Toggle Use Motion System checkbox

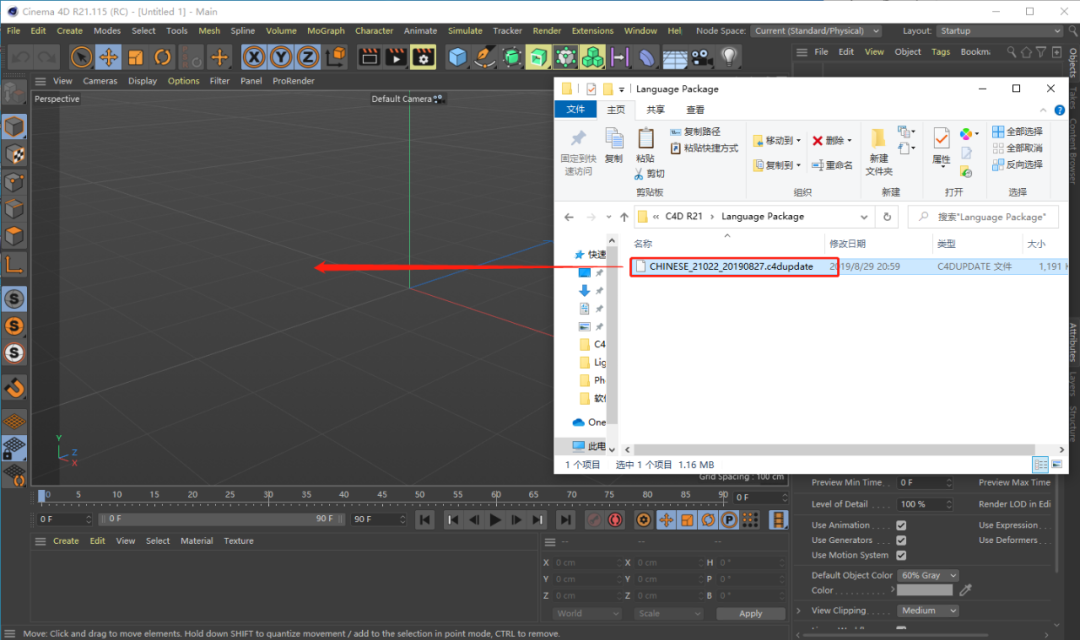(x=901, y=555)
